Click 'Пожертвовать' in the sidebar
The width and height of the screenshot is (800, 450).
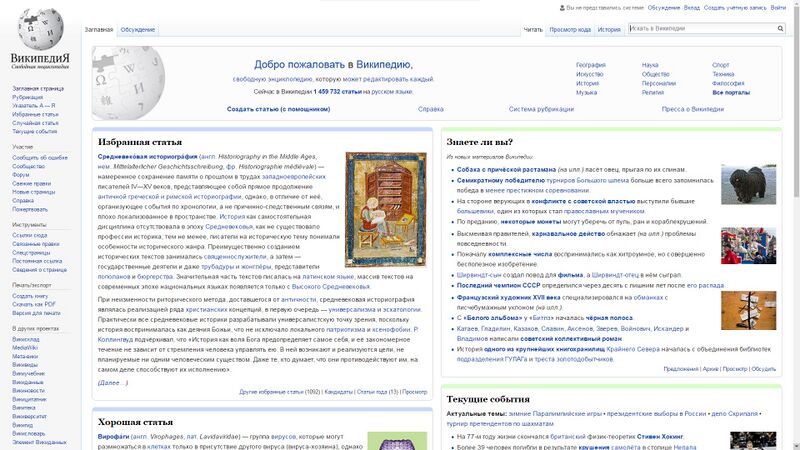(x=30, y=209)
